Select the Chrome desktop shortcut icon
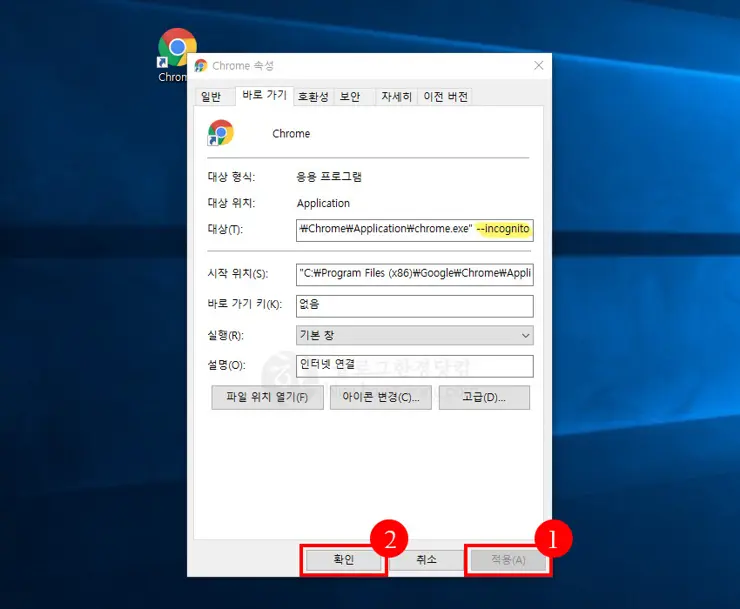 tap(177, 49)
